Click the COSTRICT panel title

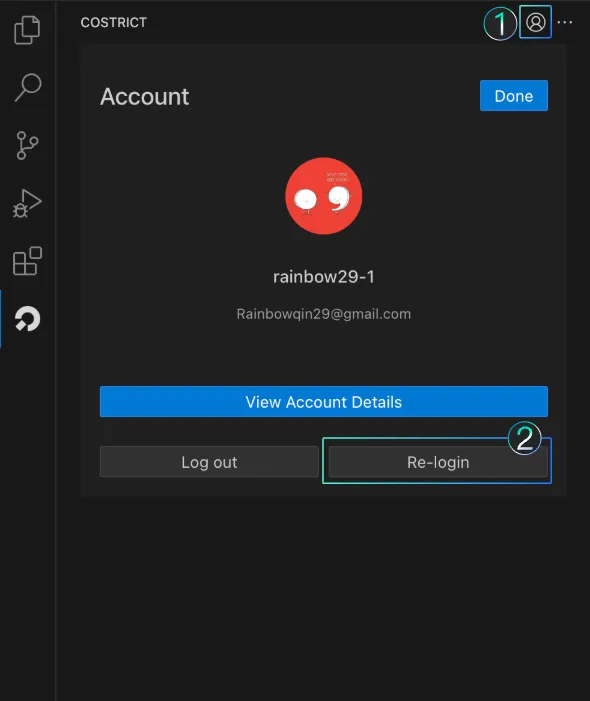click(114, 22)
